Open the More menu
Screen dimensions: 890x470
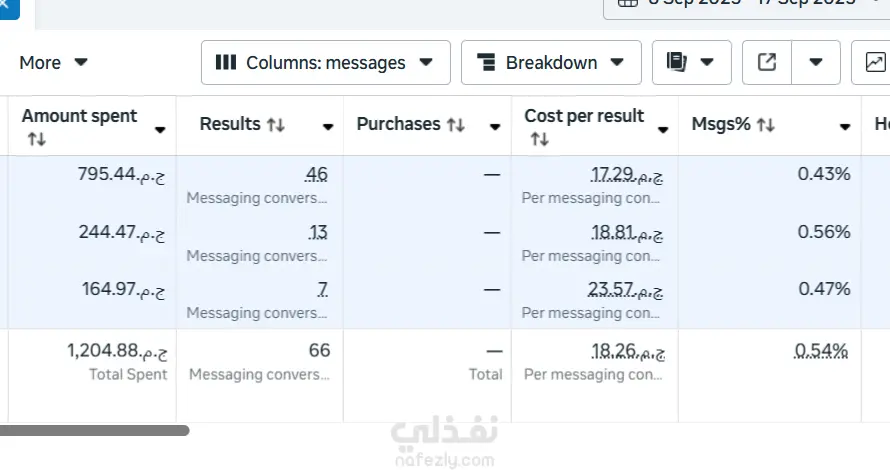54,62
